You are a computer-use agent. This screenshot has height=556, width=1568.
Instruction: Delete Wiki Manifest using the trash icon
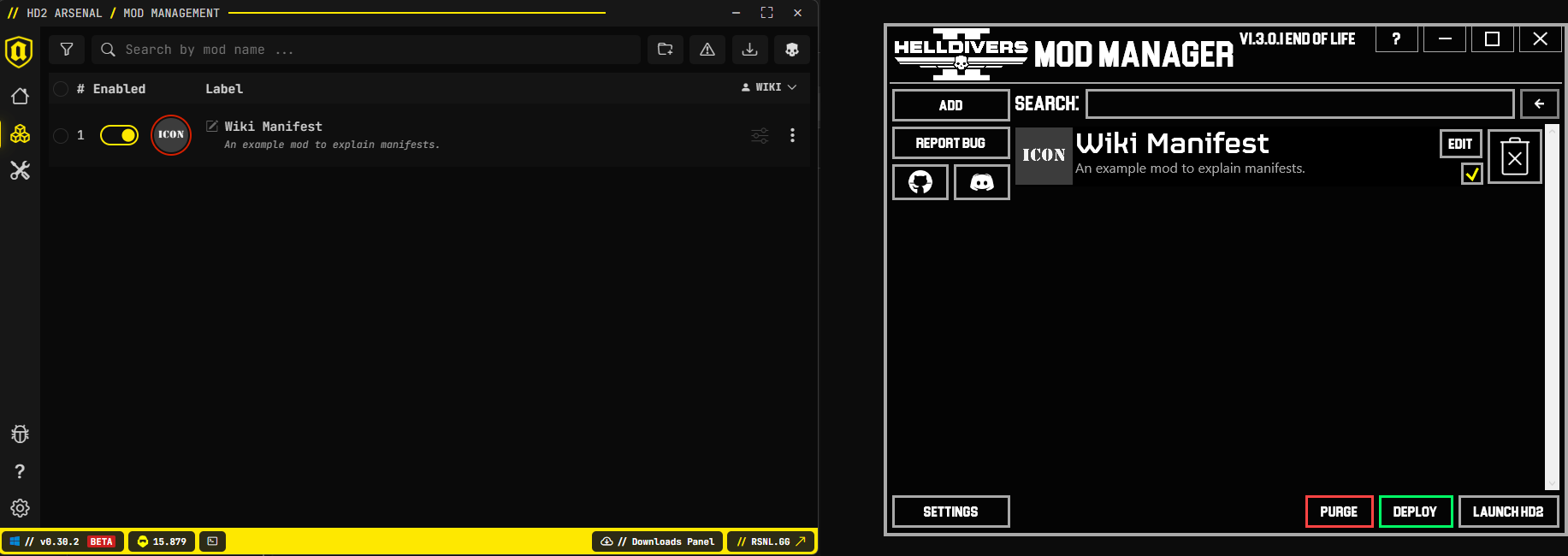click(x=1515, y=157)
